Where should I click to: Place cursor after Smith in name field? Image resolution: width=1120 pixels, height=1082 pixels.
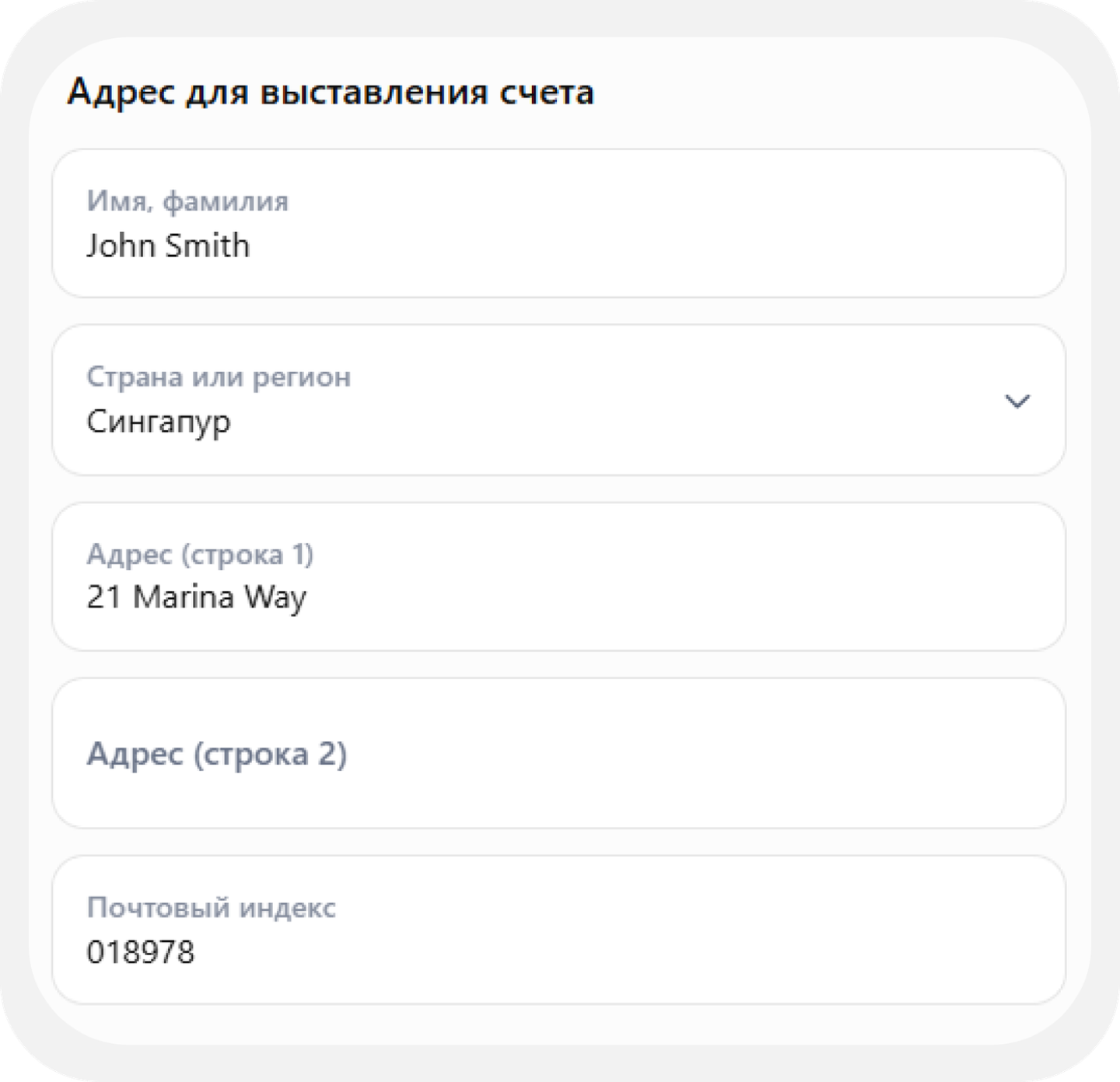tap(251, 246)
